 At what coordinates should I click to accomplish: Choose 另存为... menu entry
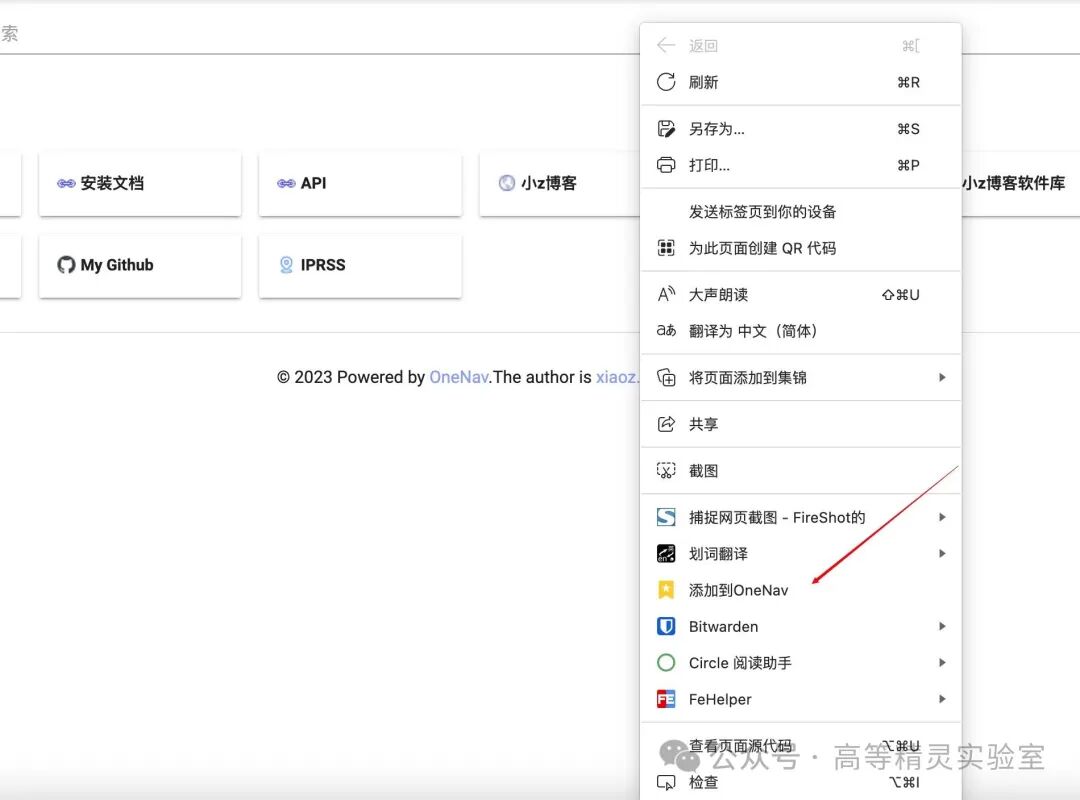[x=800, y=129]
